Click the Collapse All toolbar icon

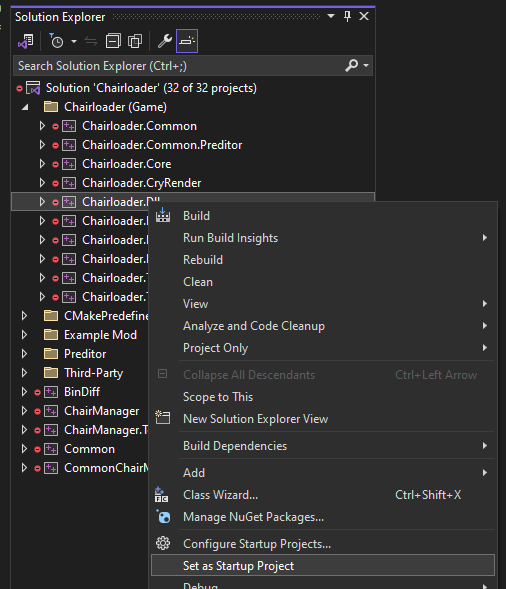(113, 41)
